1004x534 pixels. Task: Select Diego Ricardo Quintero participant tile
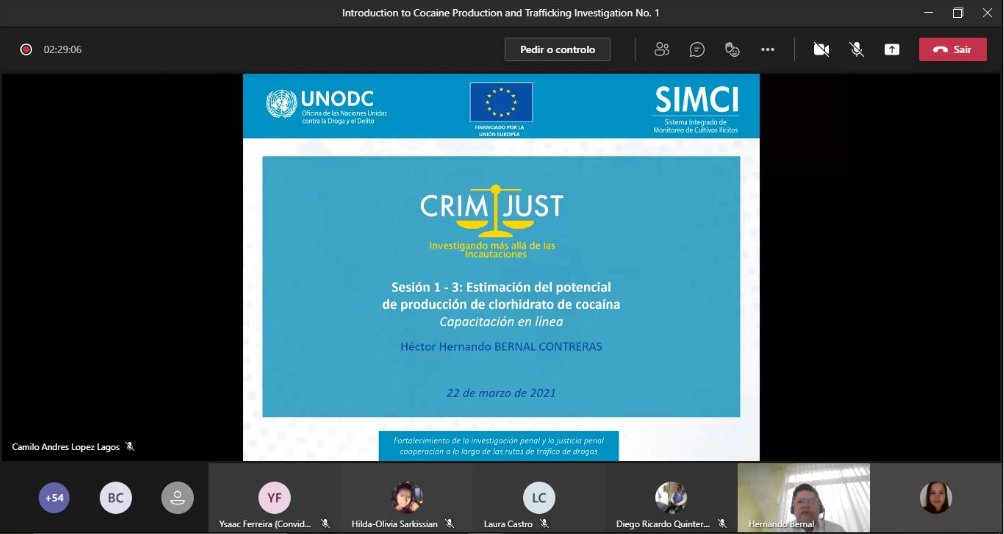(x=671, y=499)
